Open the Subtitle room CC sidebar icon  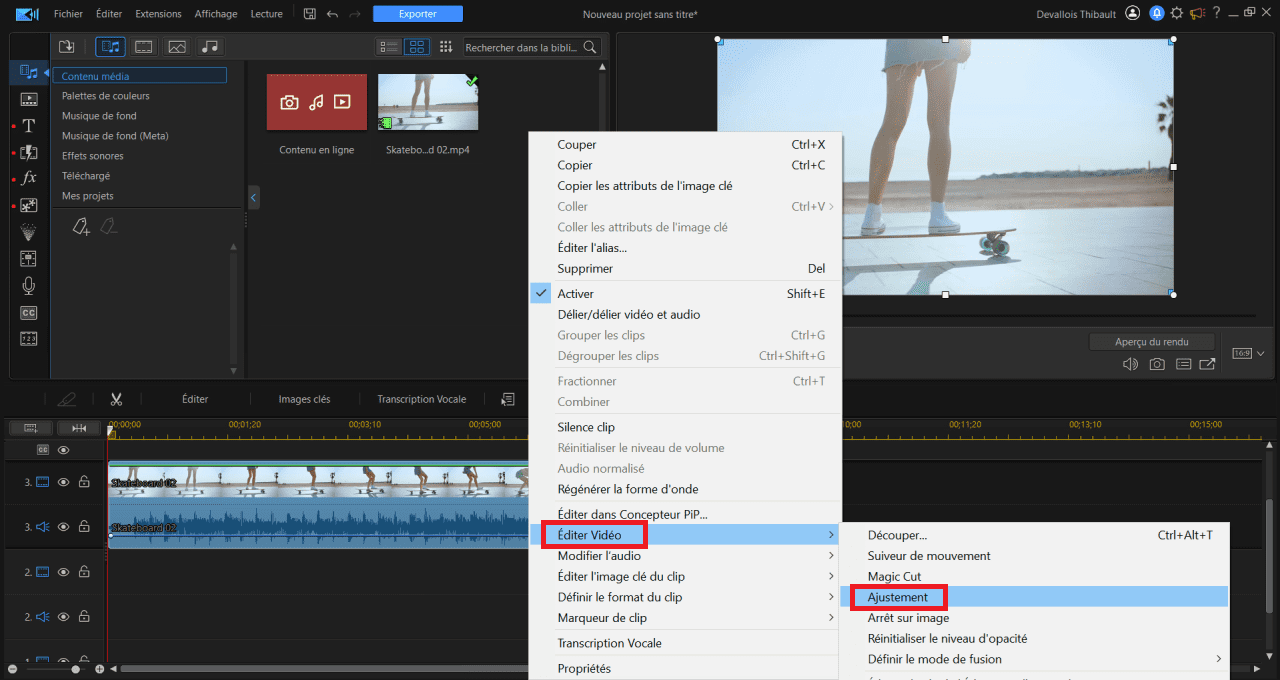point(29,313)
